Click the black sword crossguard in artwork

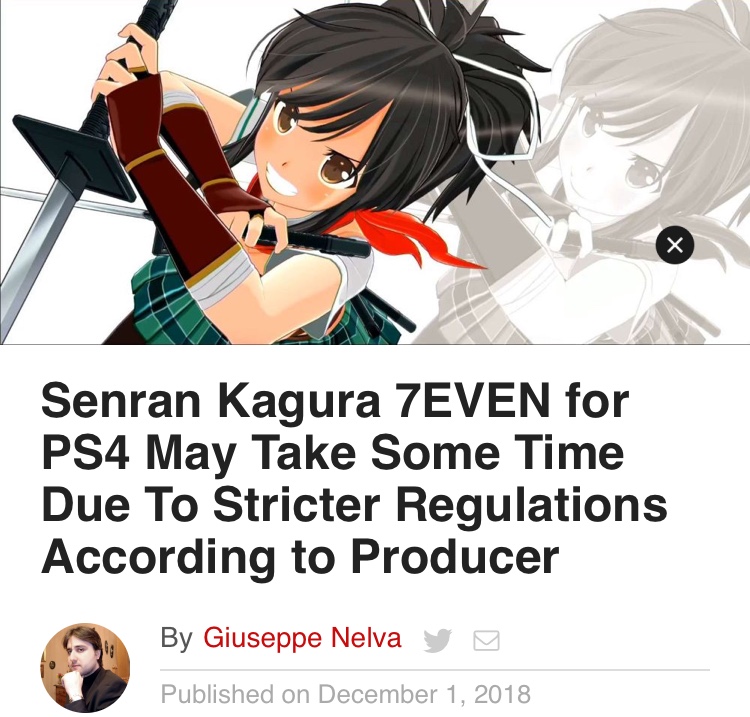pyautogui.click(x=72, y=153)
